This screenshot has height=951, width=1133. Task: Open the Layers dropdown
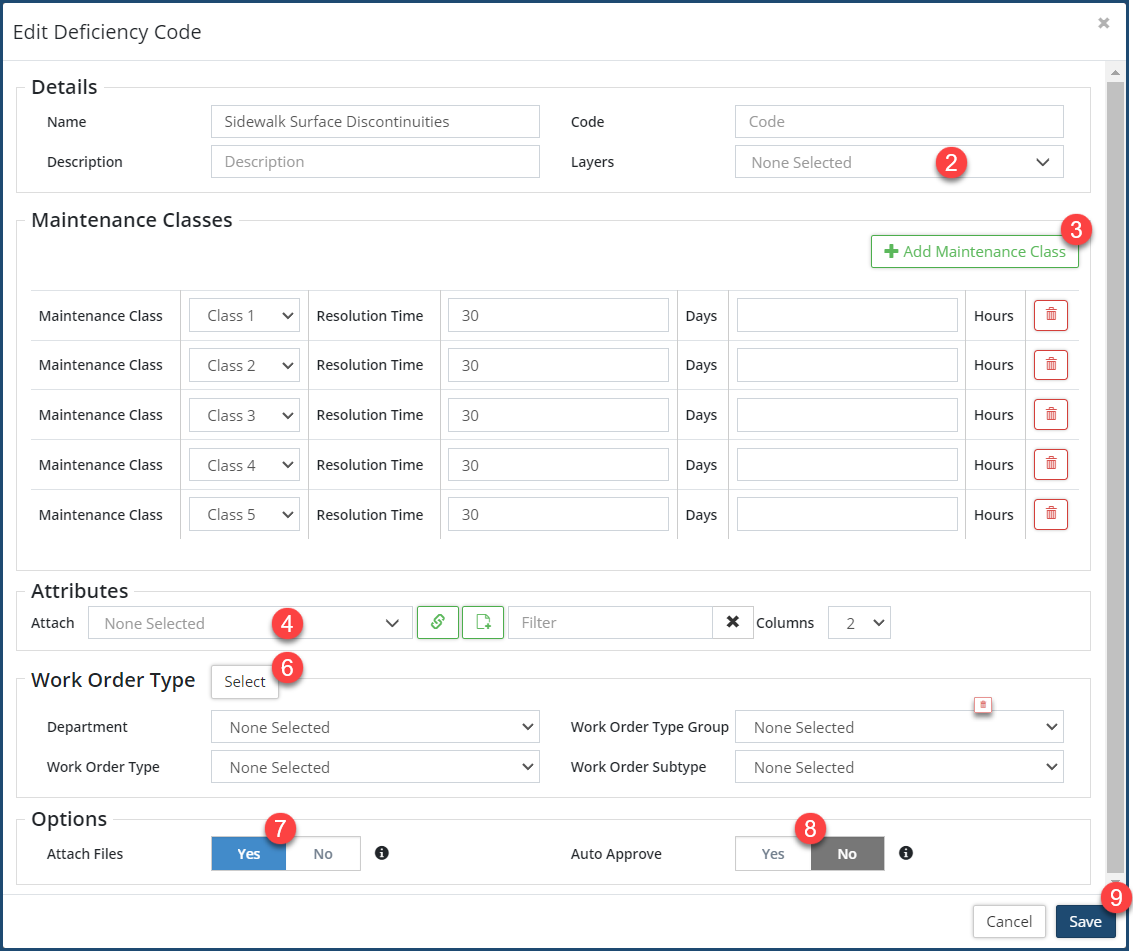pos(898,162)
